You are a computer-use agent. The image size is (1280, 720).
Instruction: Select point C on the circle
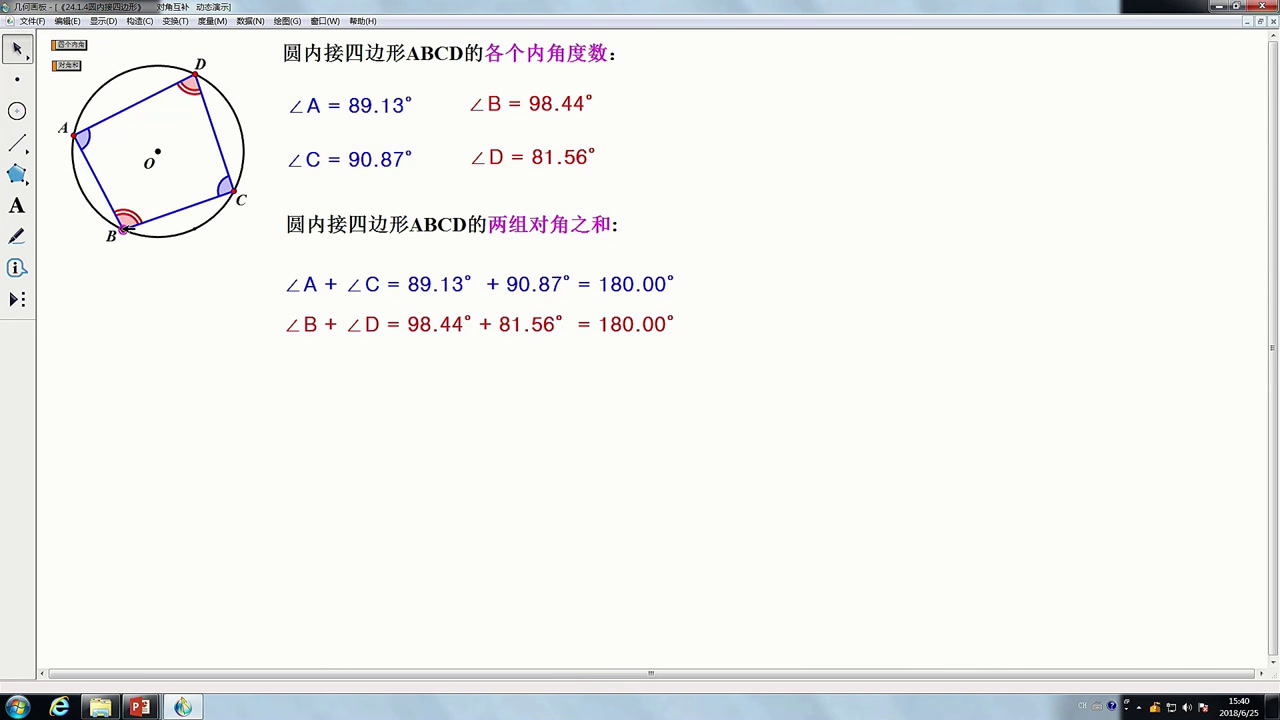(x=233, y=190)
